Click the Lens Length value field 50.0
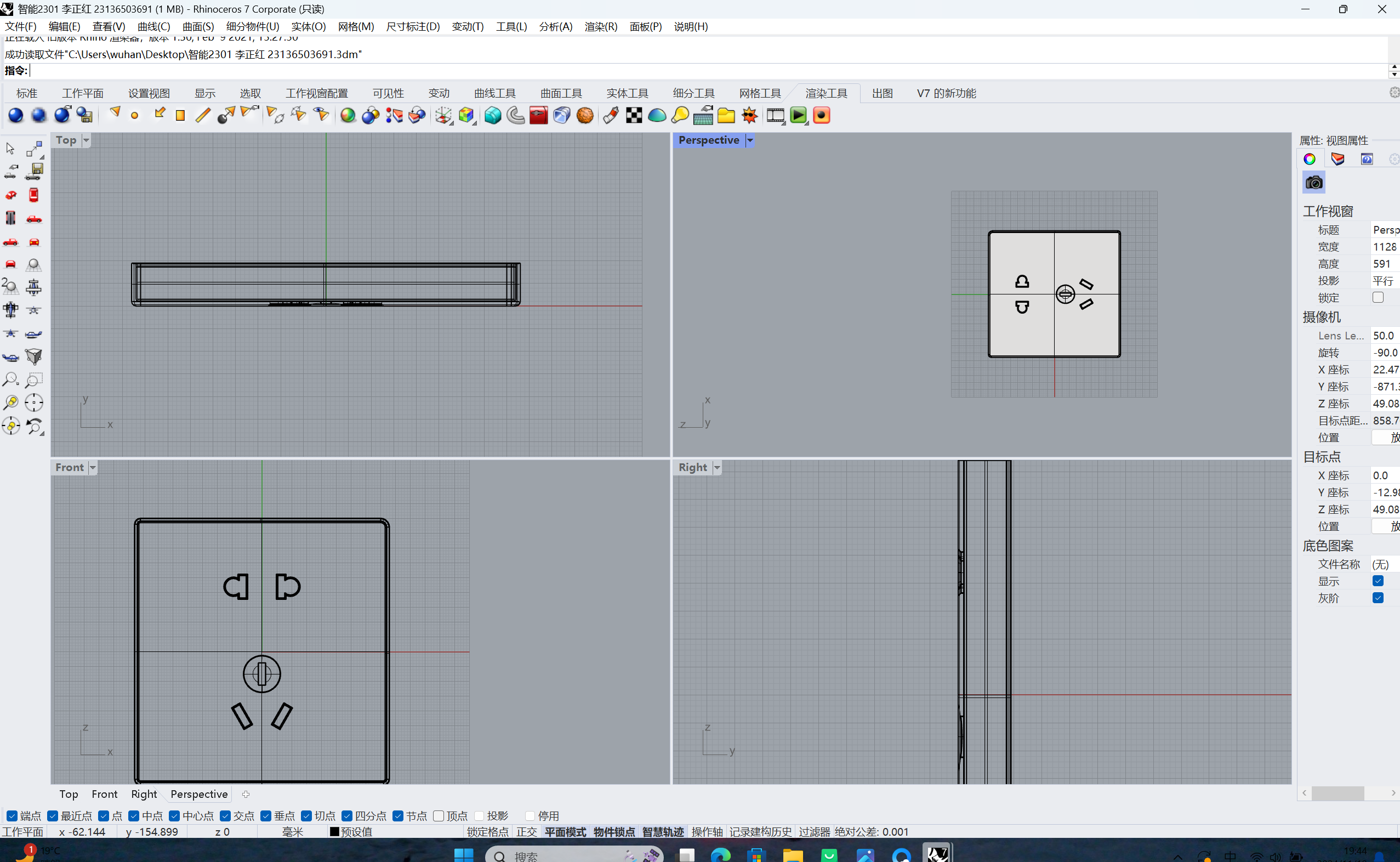This screenshot has height=862, width=1400. coord(1385,335)
